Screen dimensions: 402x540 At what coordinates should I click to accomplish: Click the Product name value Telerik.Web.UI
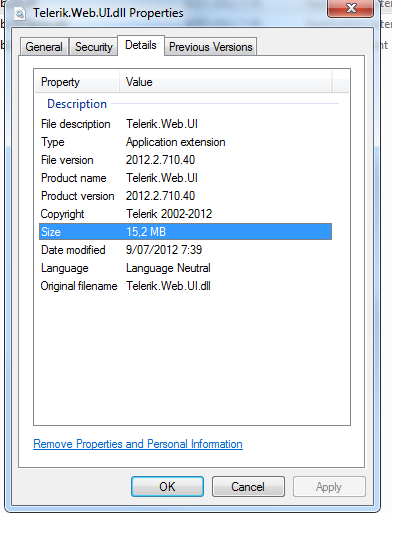(x=162, y=178)
